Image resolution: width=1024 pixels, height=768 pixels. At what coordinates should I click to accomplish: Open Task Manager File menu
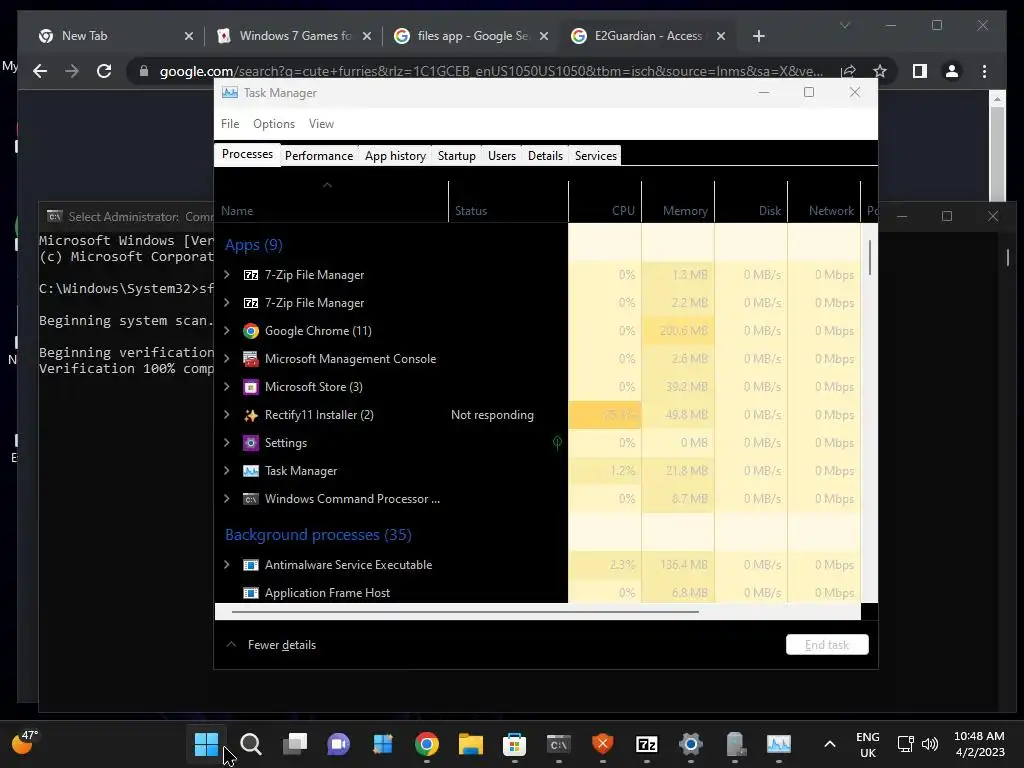click(230, 123)
